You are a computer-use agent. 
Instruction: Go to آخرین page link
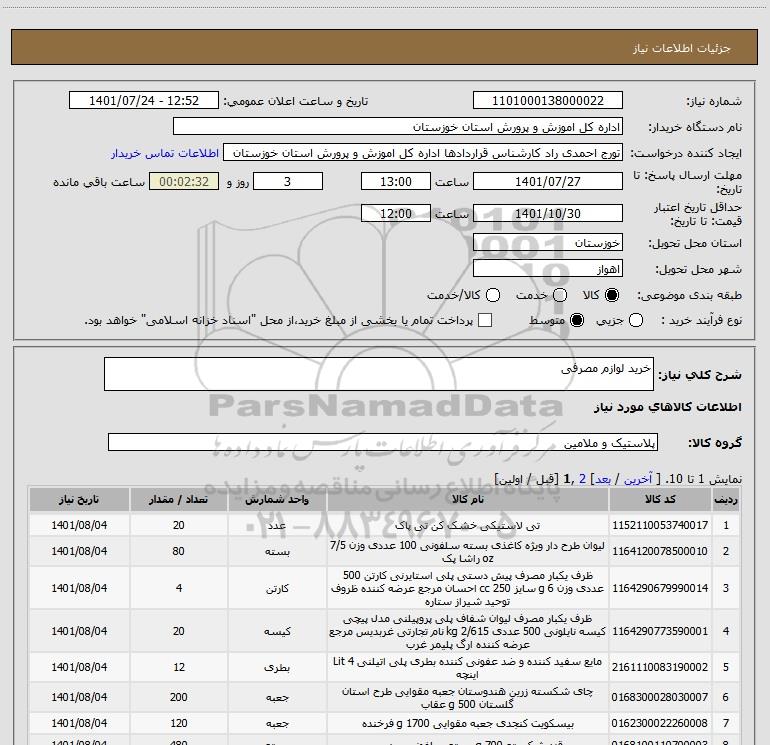[x=638, y=479]
